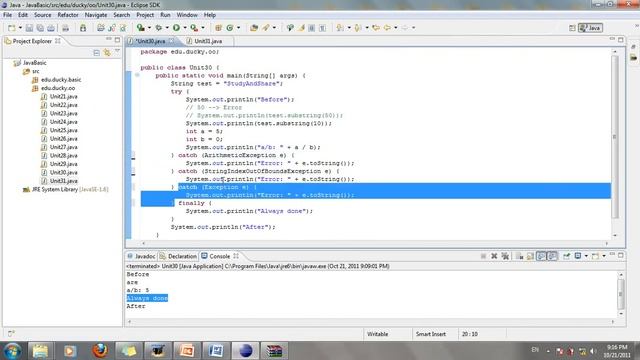
Task: Collapse All in Project Explorer
Action: 96,53
